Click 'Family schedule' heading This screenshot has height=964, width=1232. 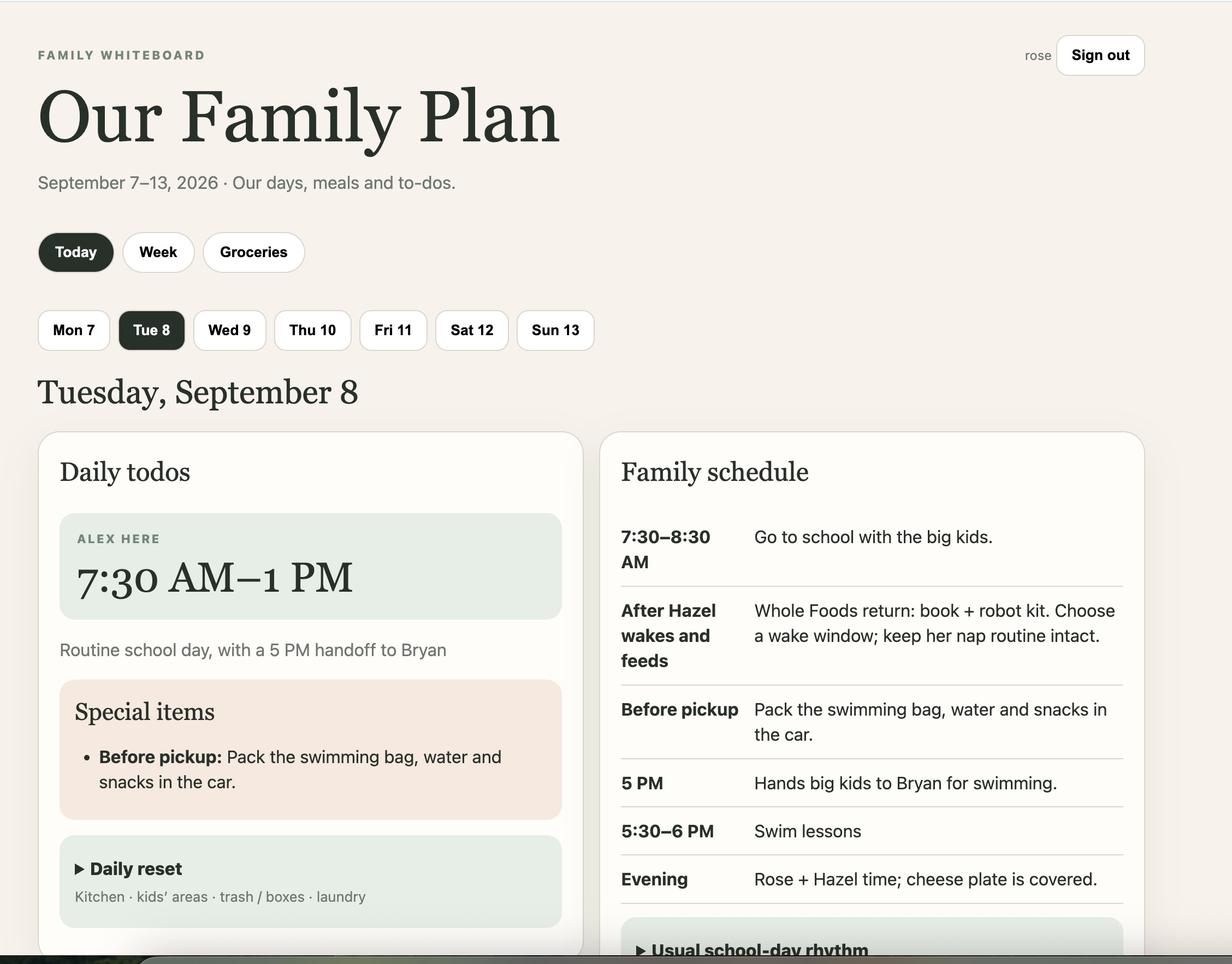point(715,472)
